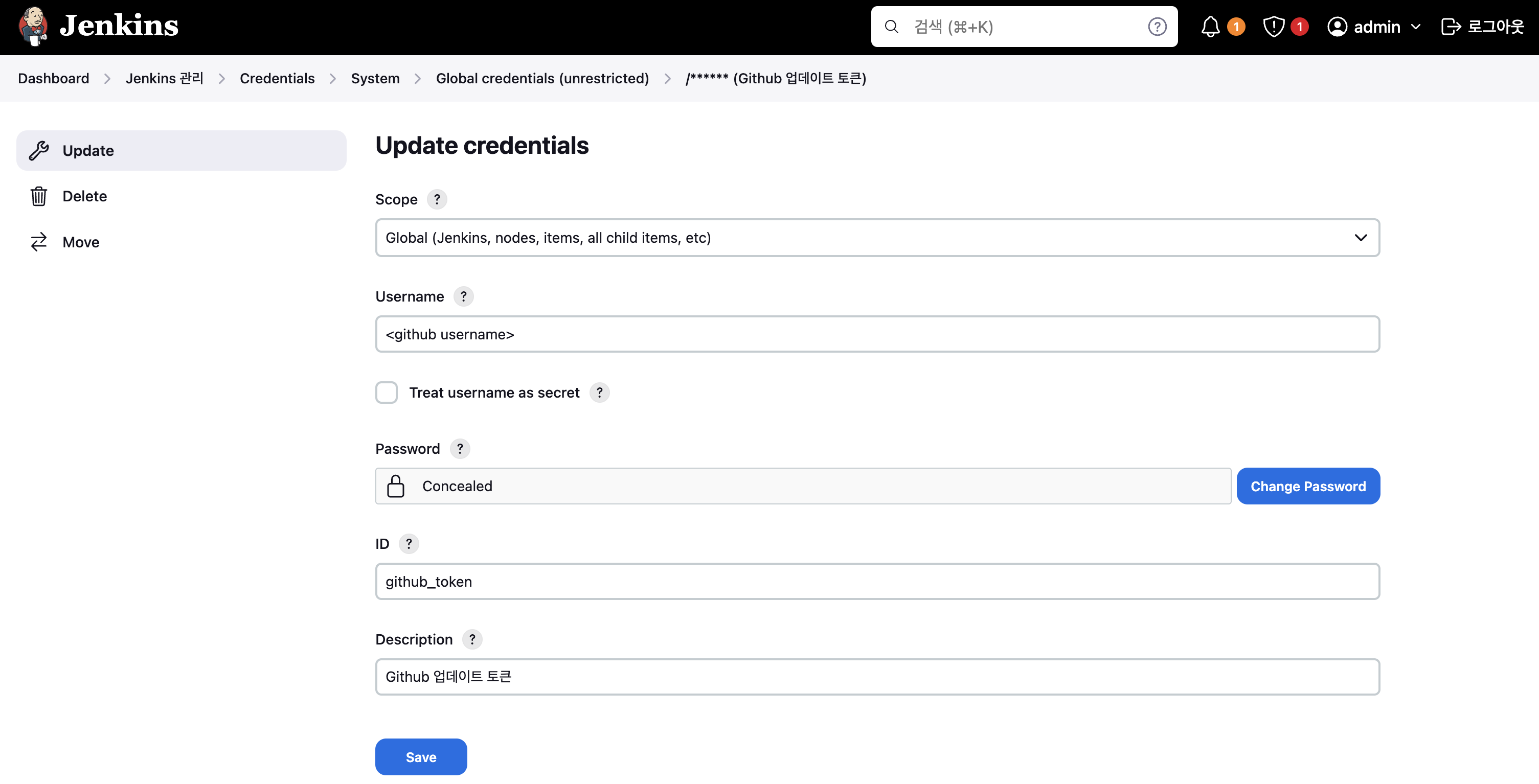Click the Description help question mark
This screenshot has width=1539, height=784.
[x=472, y=639]
